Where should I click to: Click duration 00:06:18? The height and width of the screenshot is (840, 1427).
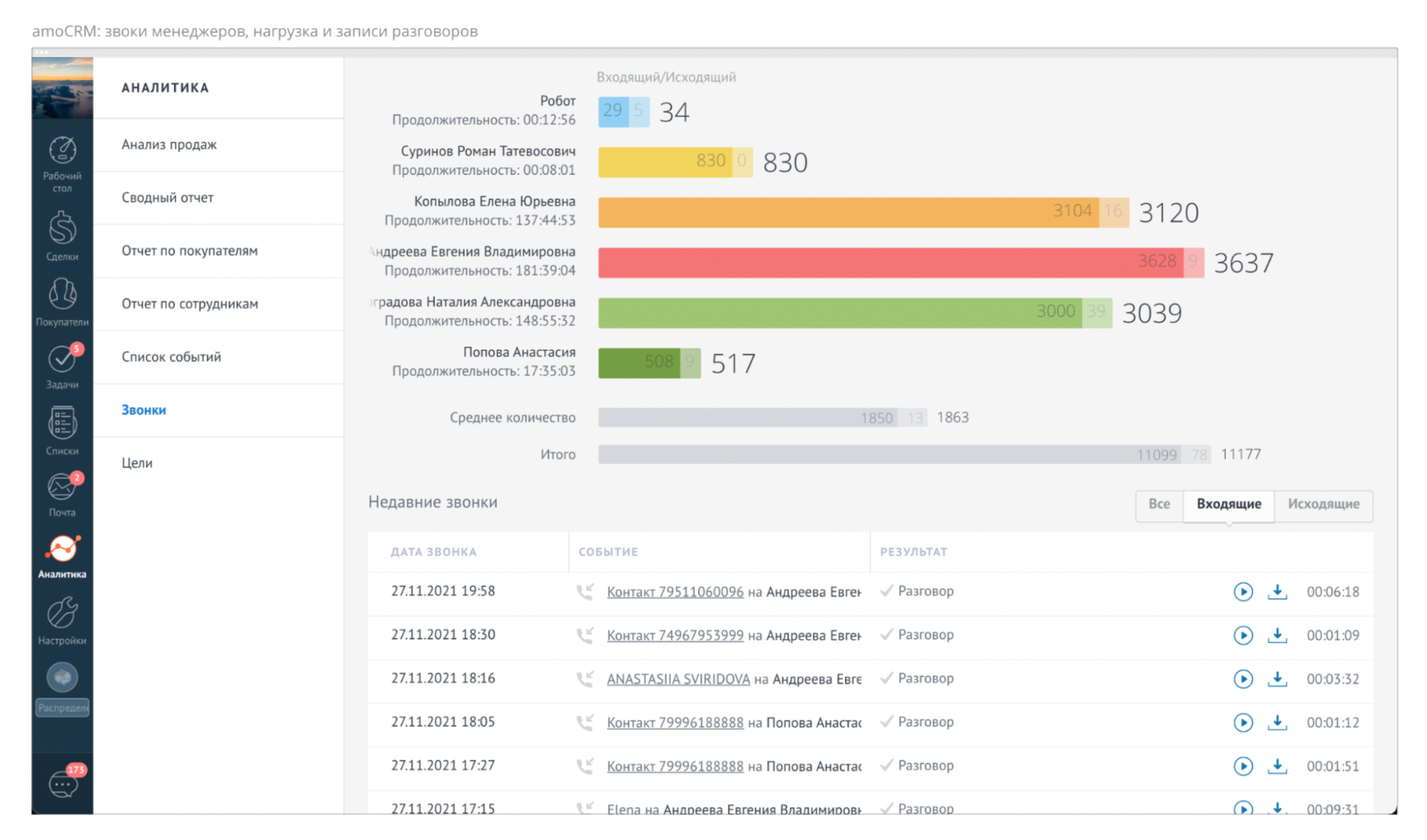pos(1333,592)
